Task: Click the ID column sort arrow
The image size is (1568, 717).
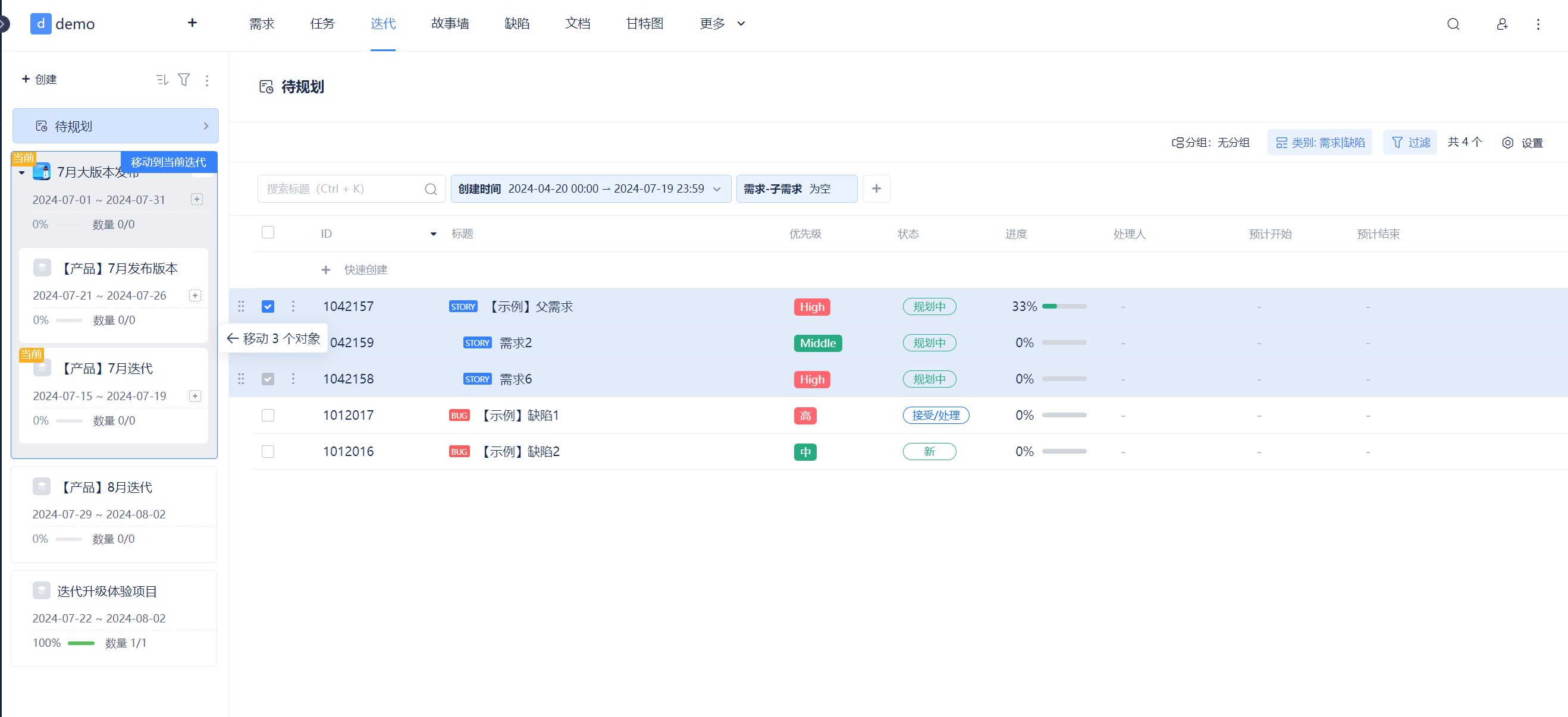Action: (434, 234)
